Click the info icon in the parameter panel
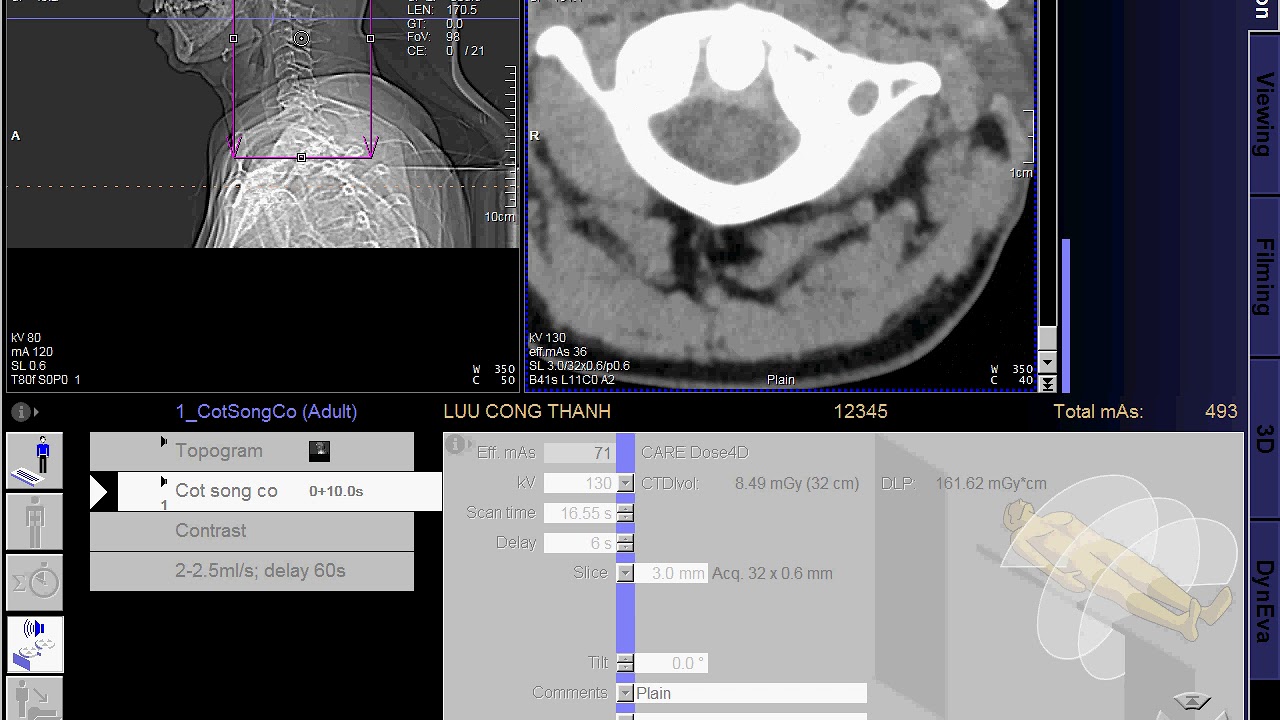Image resolution: width=1280 pixels, height=720 pixels. (x=458, y=444)
